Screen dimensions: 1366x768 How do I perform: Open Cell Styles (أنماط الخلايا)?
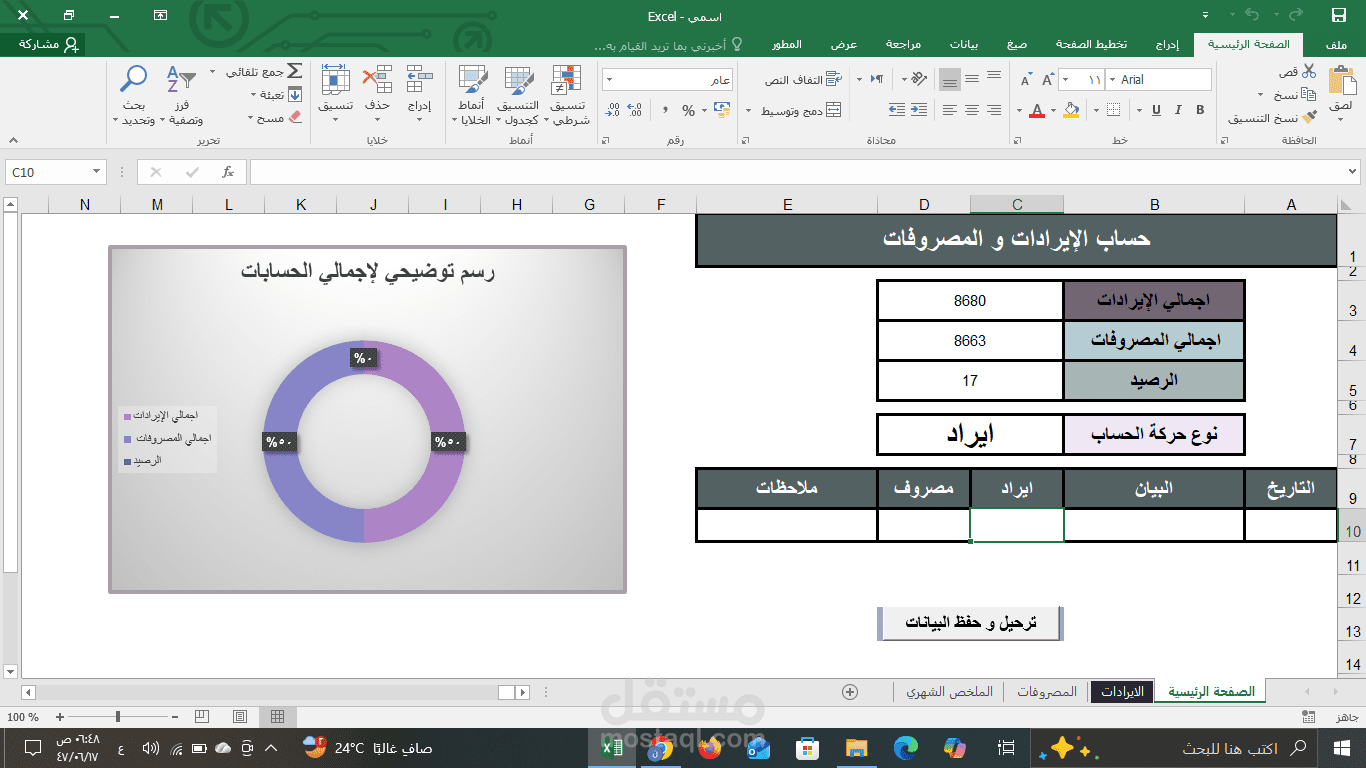472,96
